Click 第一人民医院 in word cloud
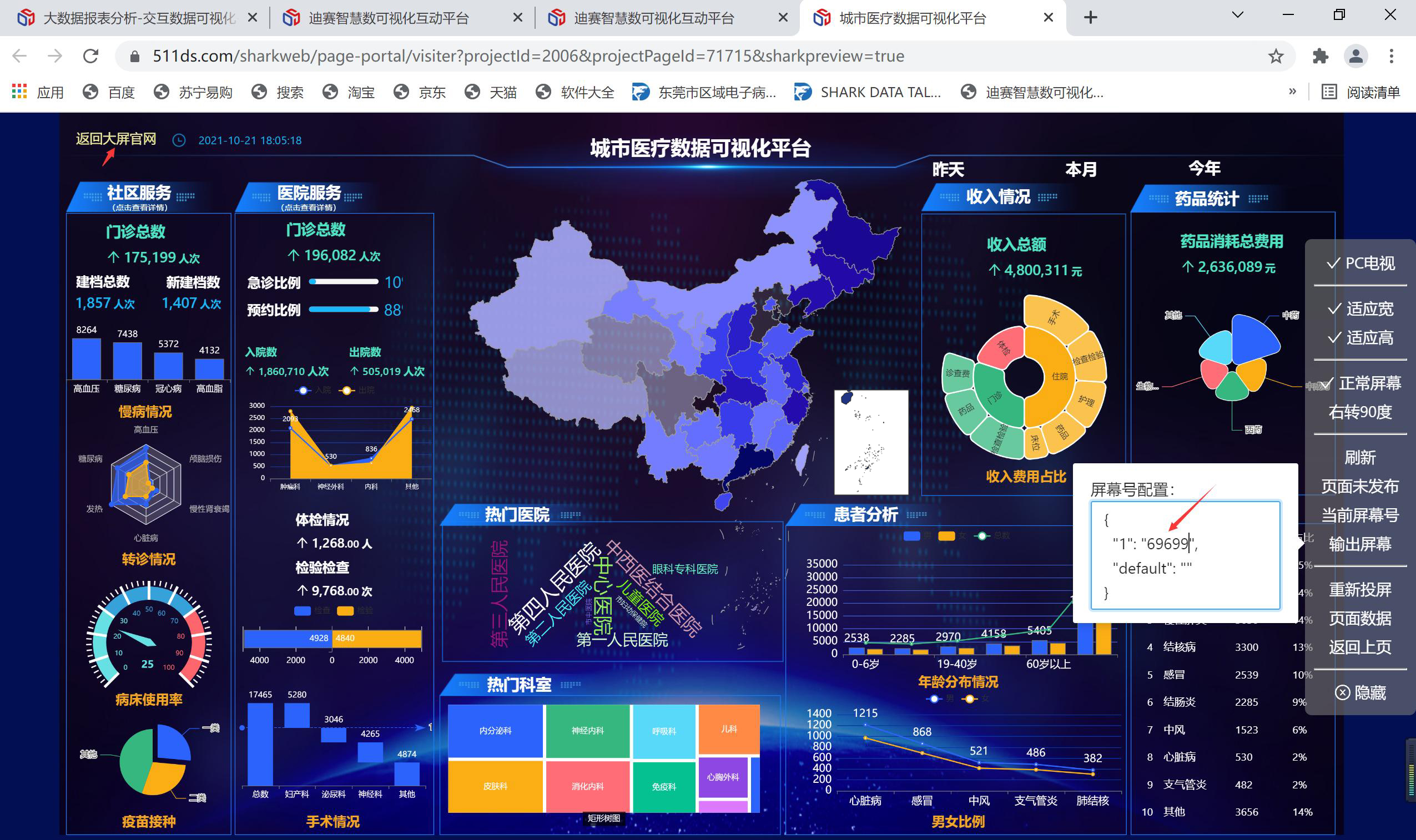1416x840 pixels. pyautogui.click(x=622, y=640)
